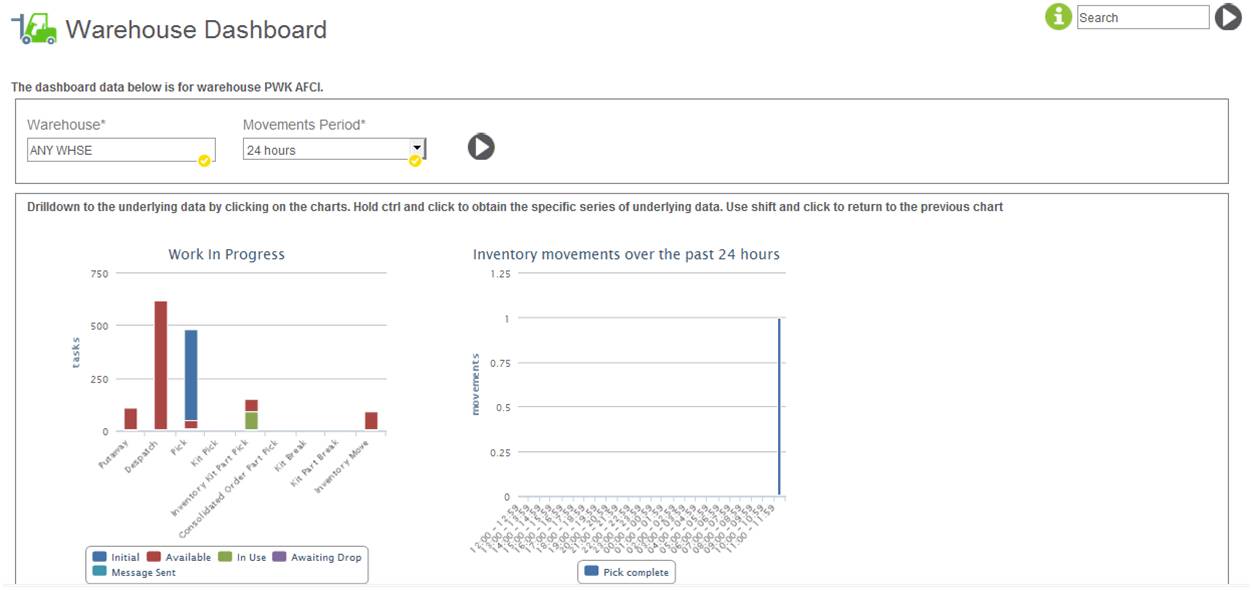Drill into the red Despatch bar

pyautogui.click(x=161, y=366)
